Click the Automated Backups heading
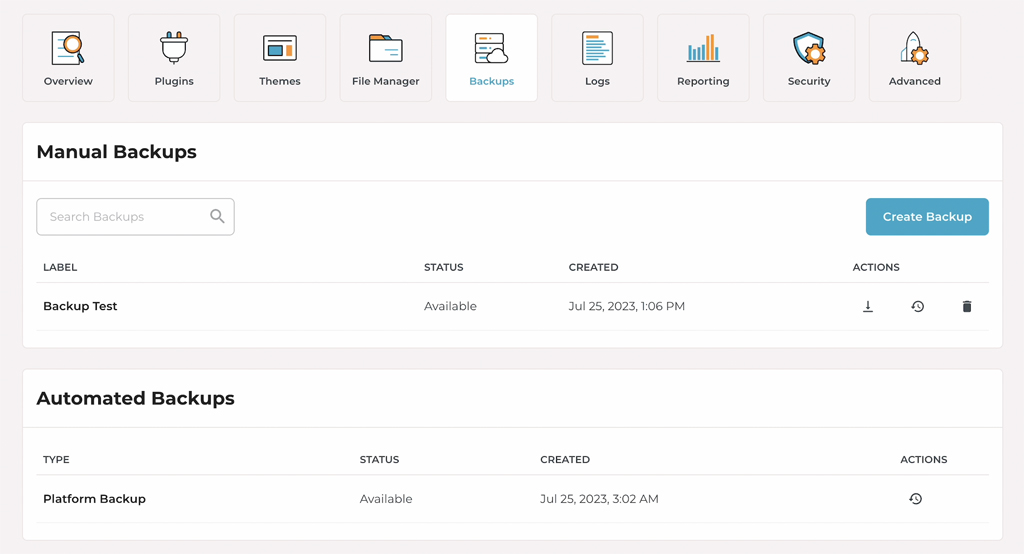 point(135,398)
